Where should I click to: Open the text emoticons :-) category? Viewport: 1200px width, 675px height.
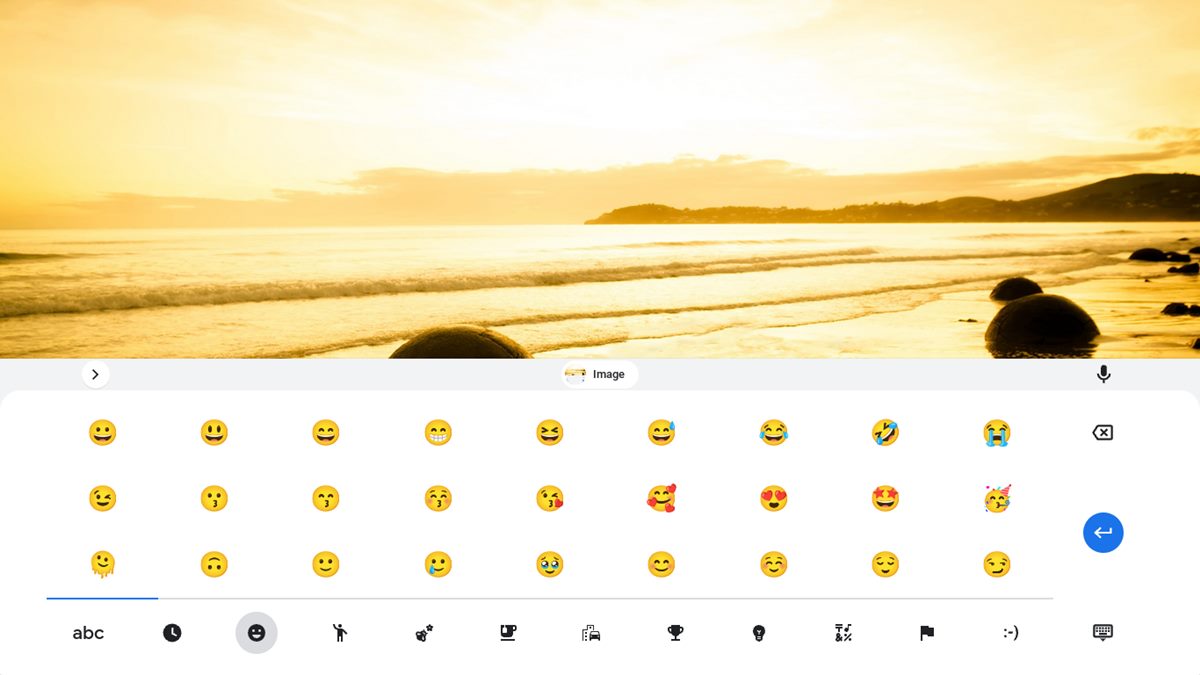[x=1008, y=632]
